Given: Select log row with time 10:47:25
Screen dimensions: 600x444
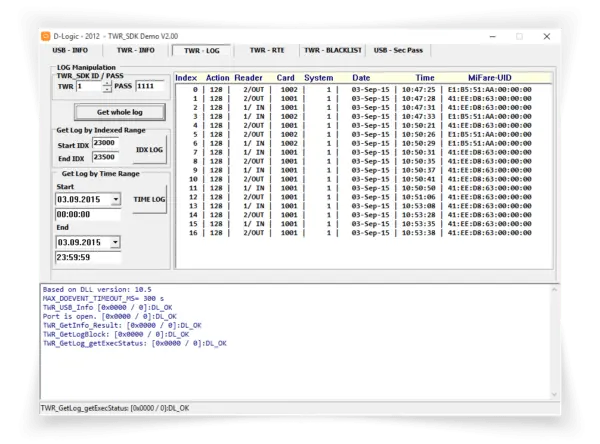Looking at the screenshot, I should tap(362, 90).
